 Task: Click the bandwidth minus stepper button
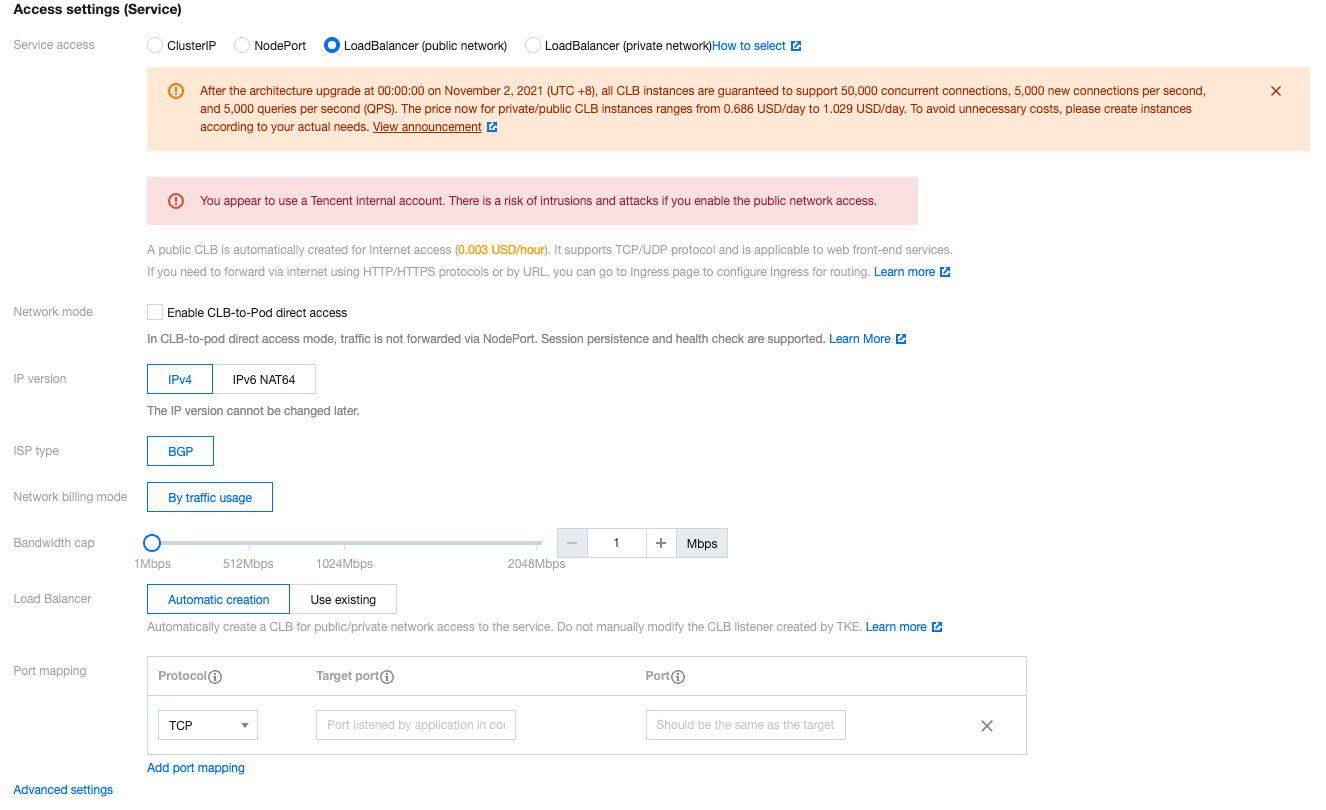pyautogui.click(x=572, y=543)
